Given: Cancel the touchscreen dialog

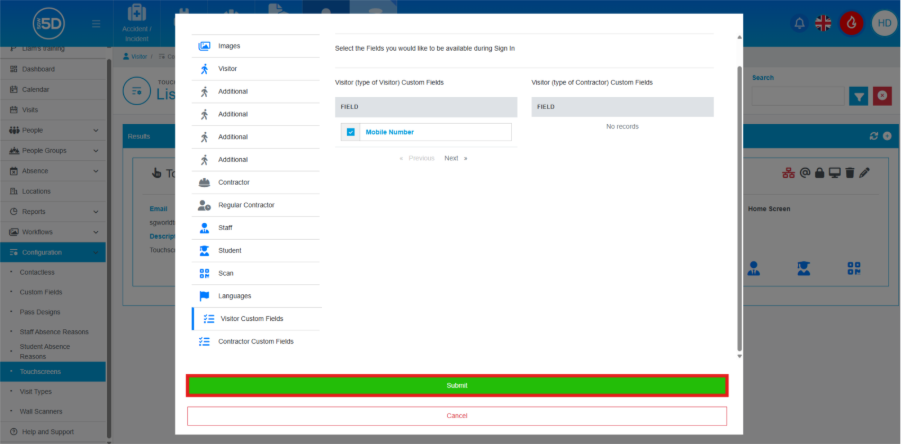Looking at the screenshot, I should point(457,416).
